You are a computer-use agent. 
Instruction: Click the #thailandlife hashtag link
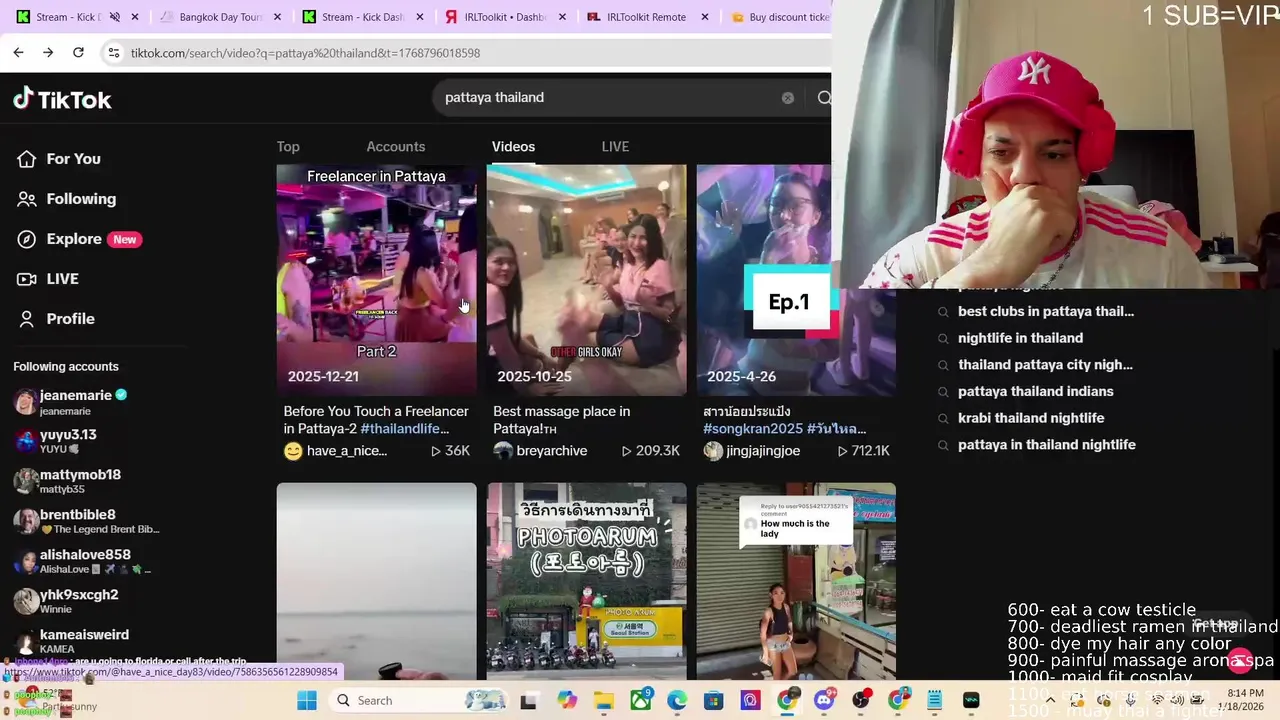(404, 429)
